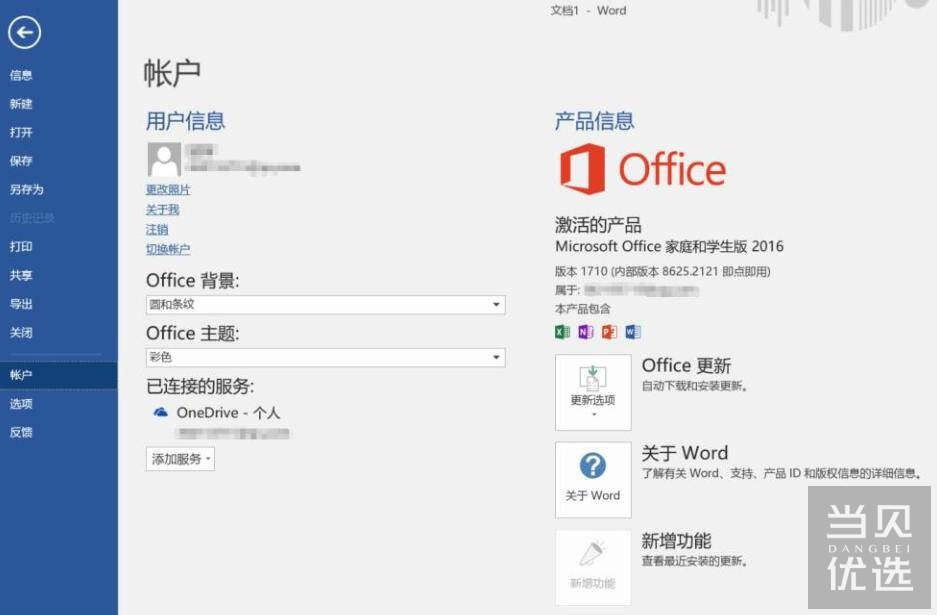This screenshot has width=937, height=615.
Task: Choose 保存 in the sidebar
Action: [x=21, y=160]
